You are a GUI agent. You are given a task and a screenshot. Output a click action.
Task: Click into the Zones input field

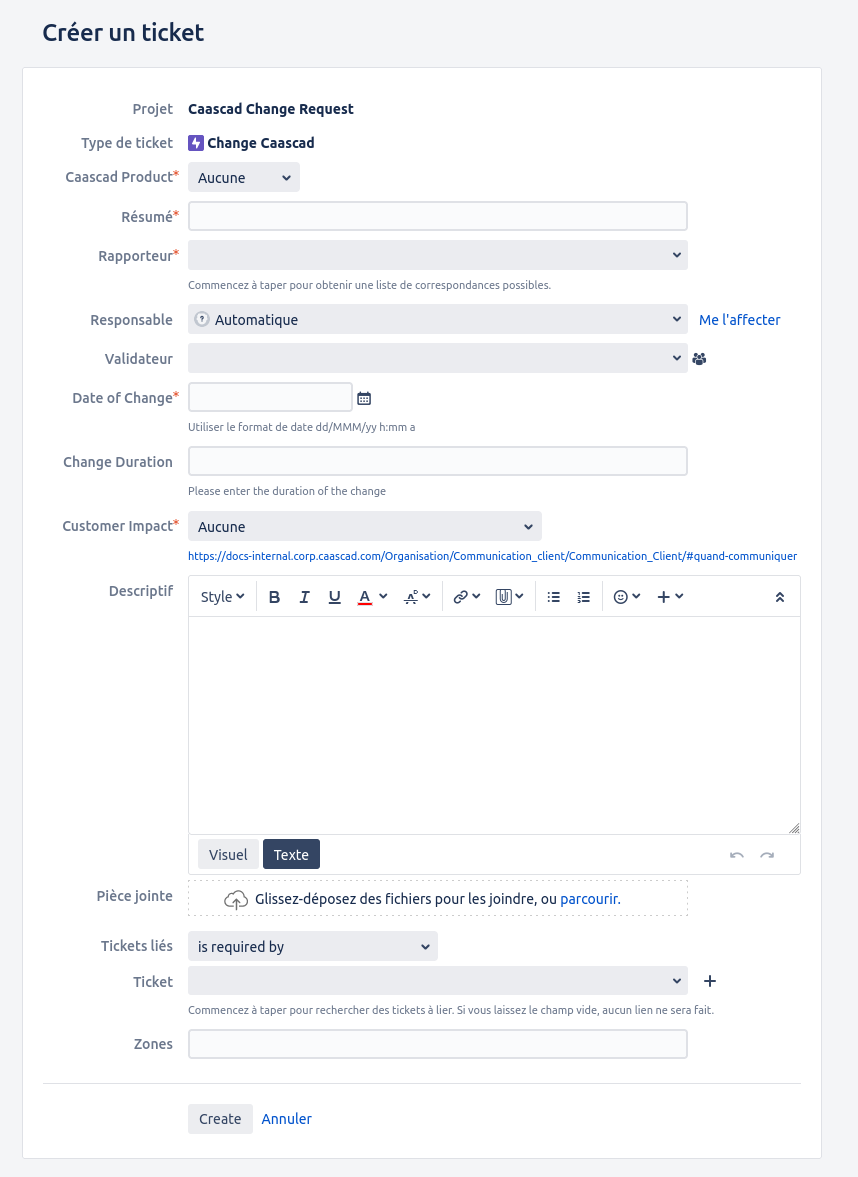(438, 1044)
